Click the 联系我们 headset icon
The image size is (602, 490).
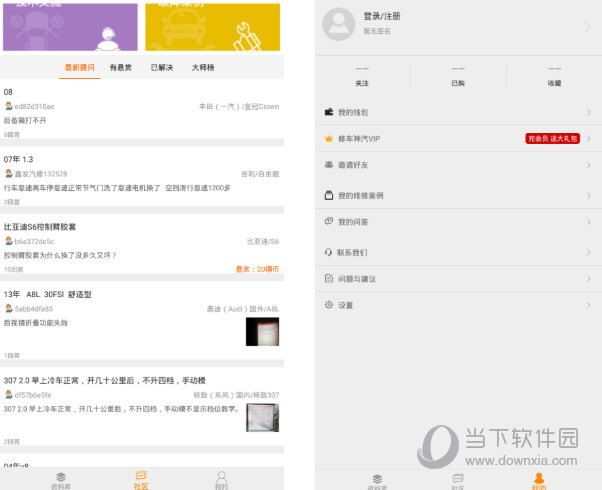click(x=328, y=252)
